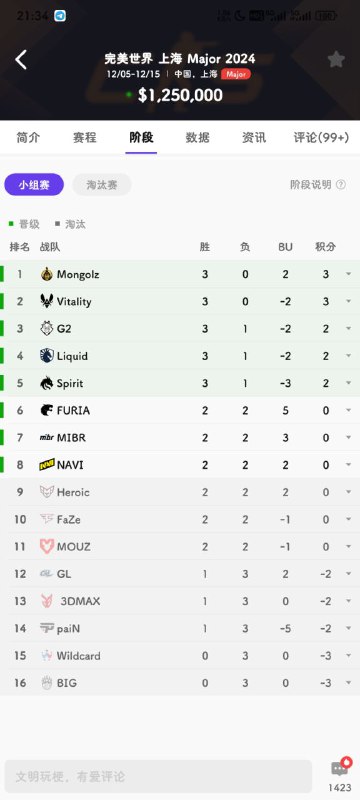
Task: Tap the back arrow icon
Action: 21,60
